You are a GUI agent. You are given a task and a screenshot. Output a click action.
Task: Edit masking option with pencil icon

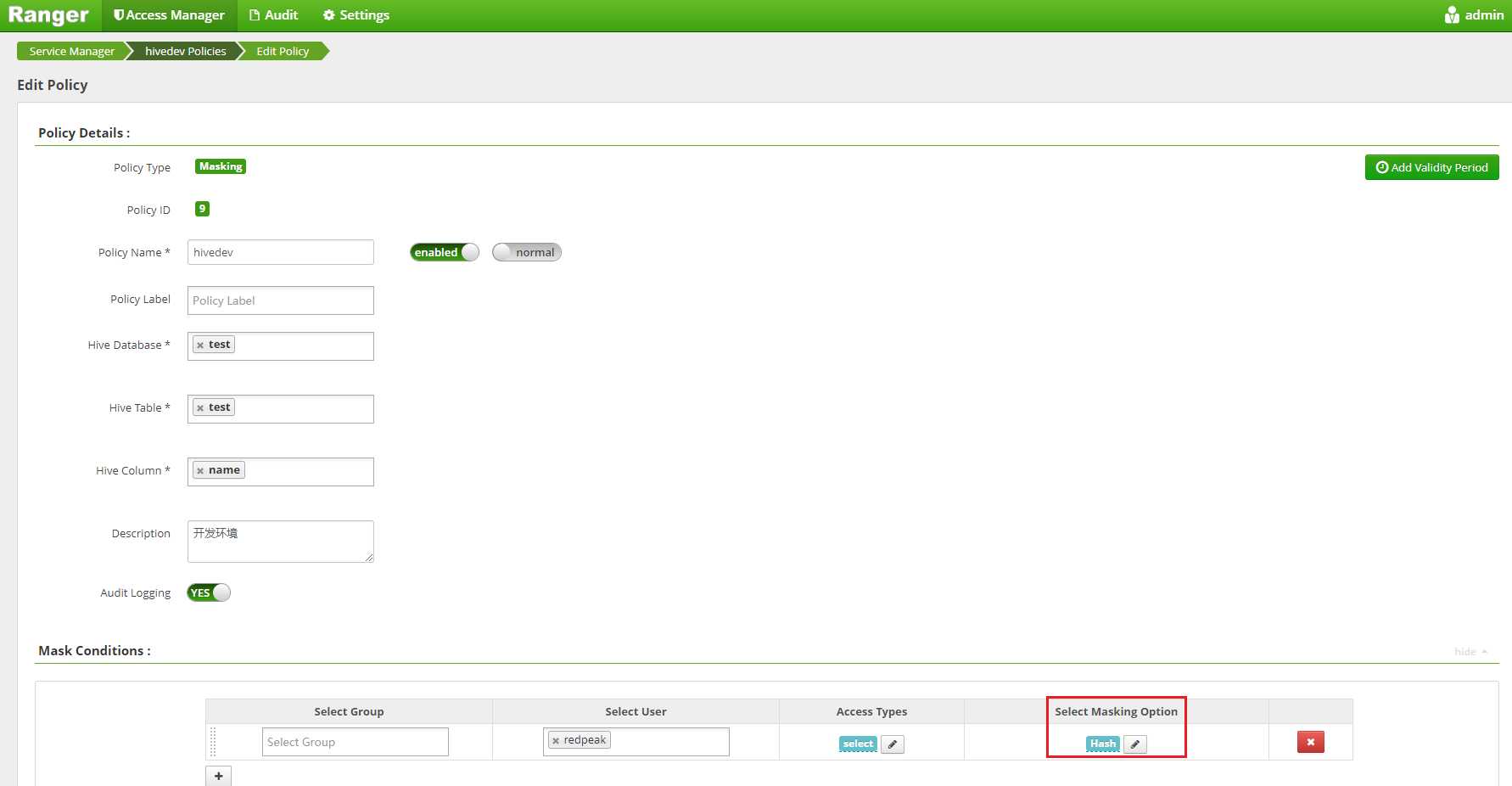[1135, 744]
